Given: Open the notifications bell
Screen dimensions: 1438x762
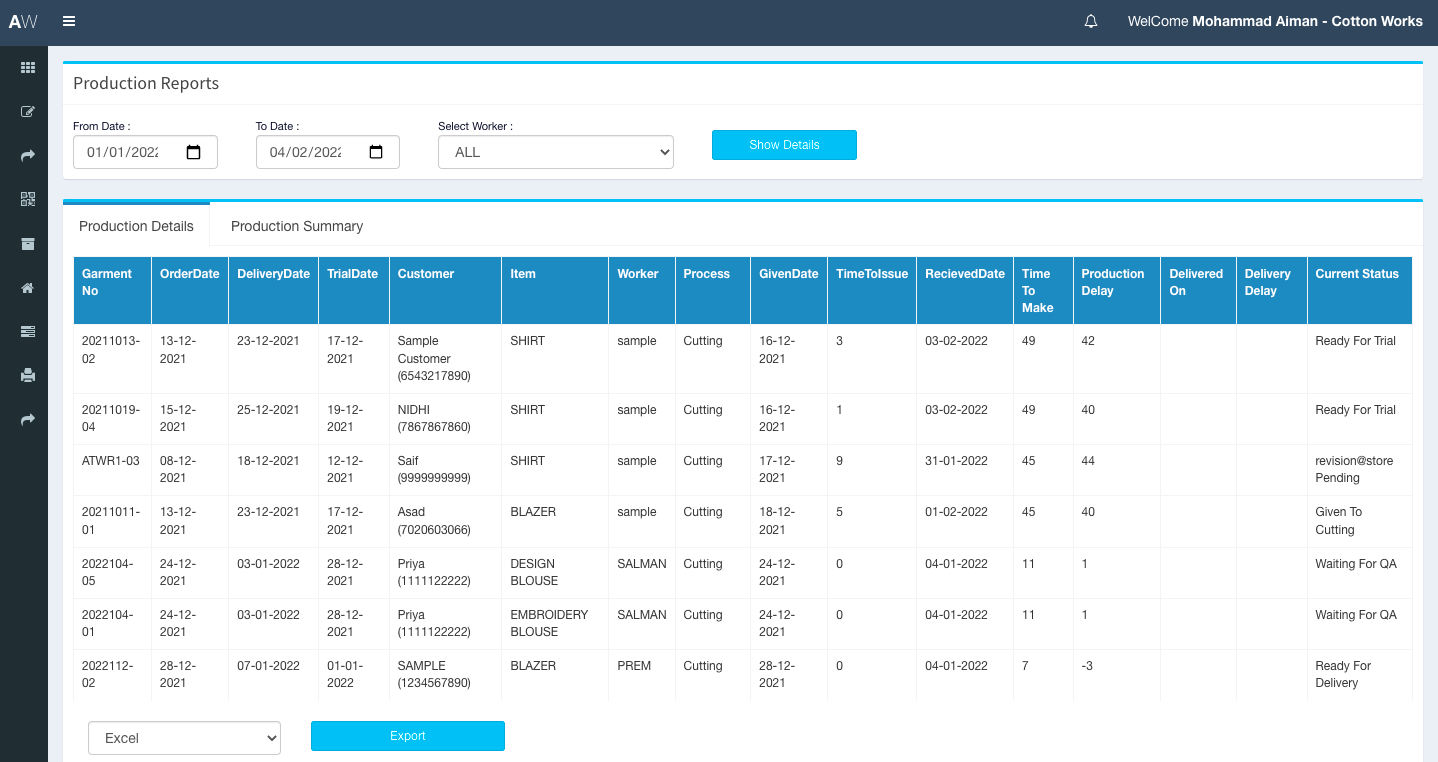Looking at the screenshot, I should 1091,21.
